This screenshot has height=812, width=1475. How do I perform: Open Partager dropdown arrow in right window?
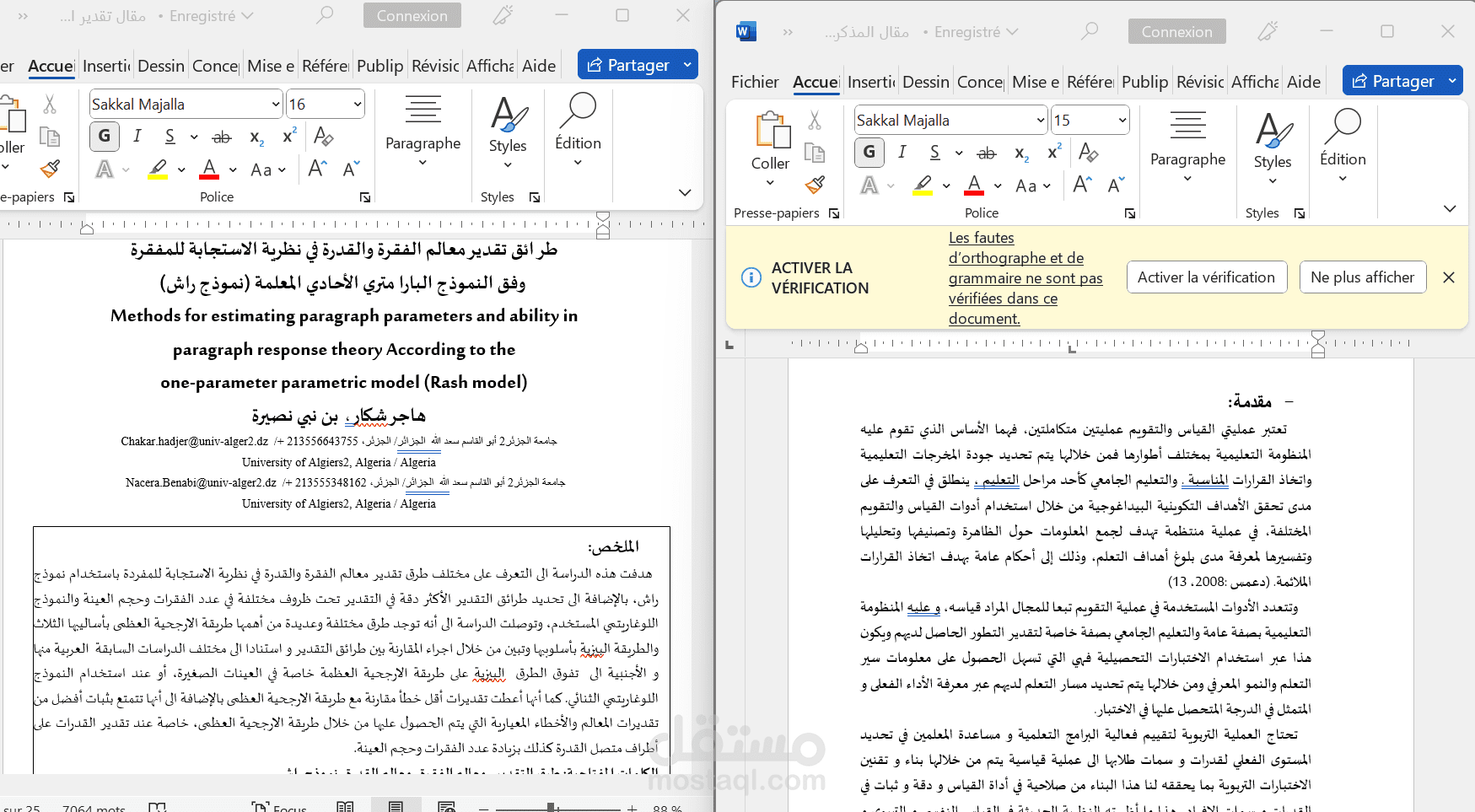[1452, 81]
